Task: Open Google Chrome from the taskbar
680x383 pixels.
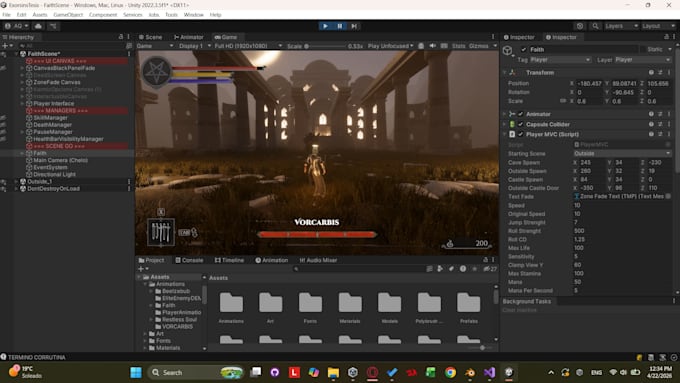Action: [x=450, y=372]
